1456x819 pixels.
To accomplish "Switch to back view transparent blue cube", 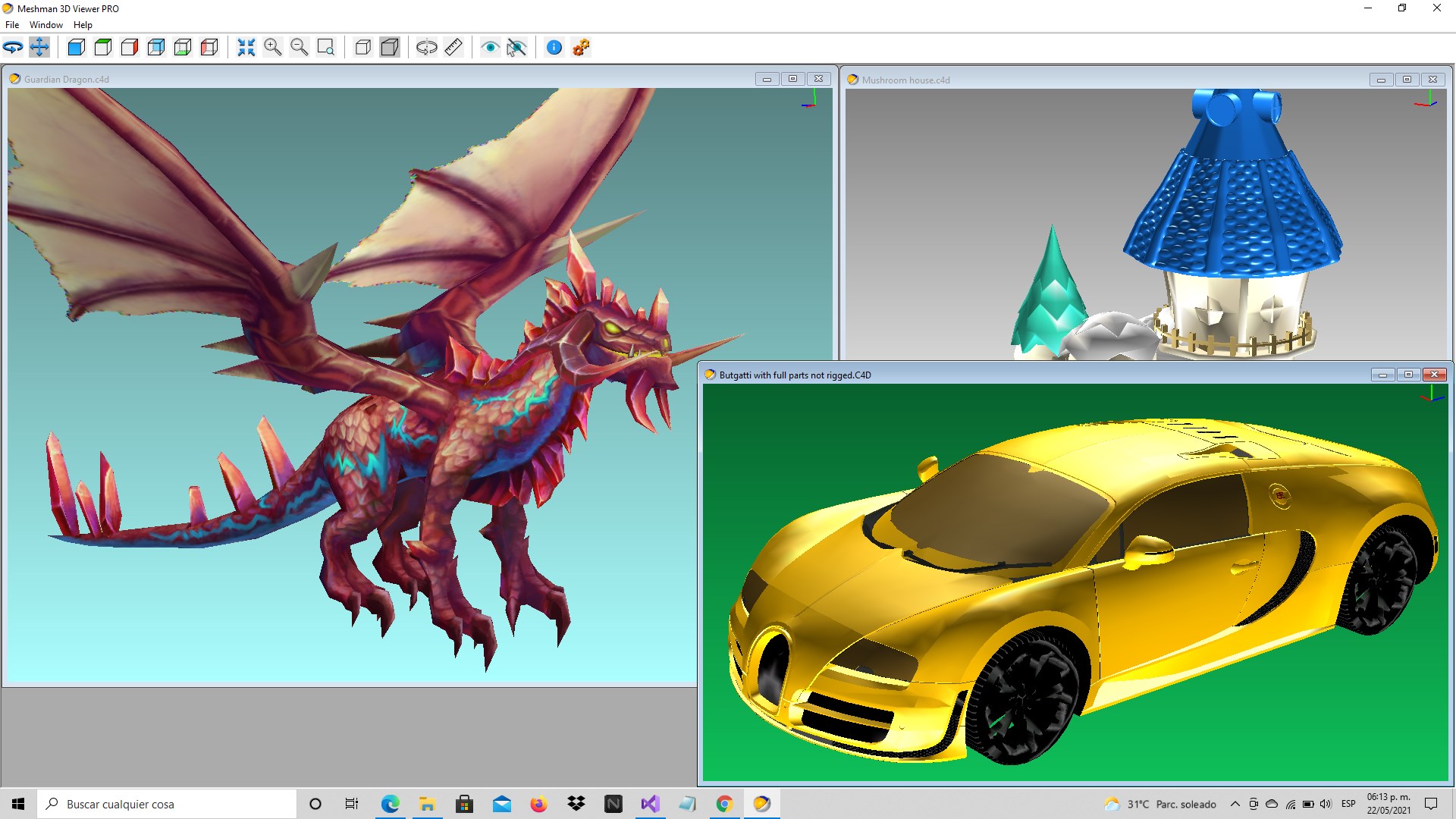I will (156, 47).
